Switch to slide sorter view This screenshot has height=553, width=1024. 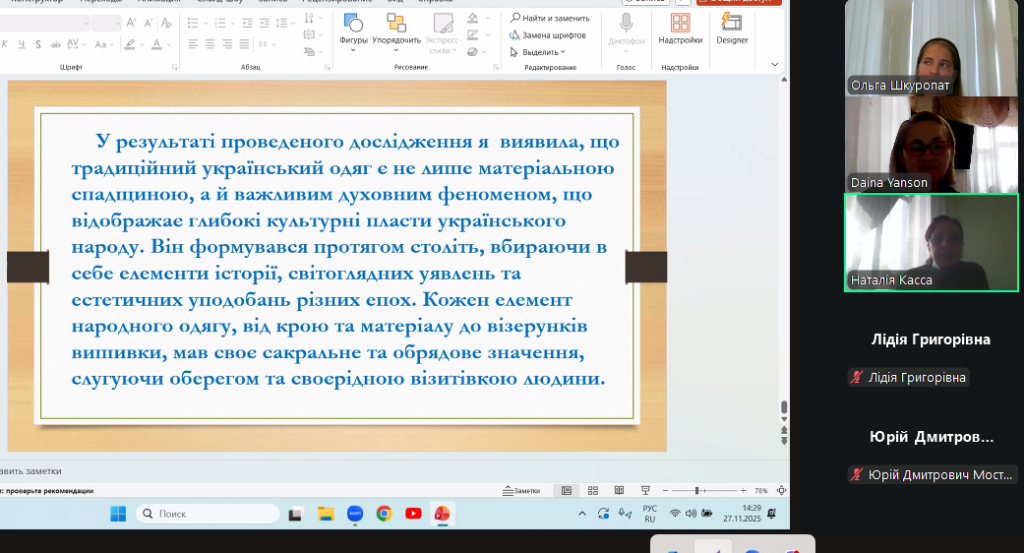pos(593,491)
